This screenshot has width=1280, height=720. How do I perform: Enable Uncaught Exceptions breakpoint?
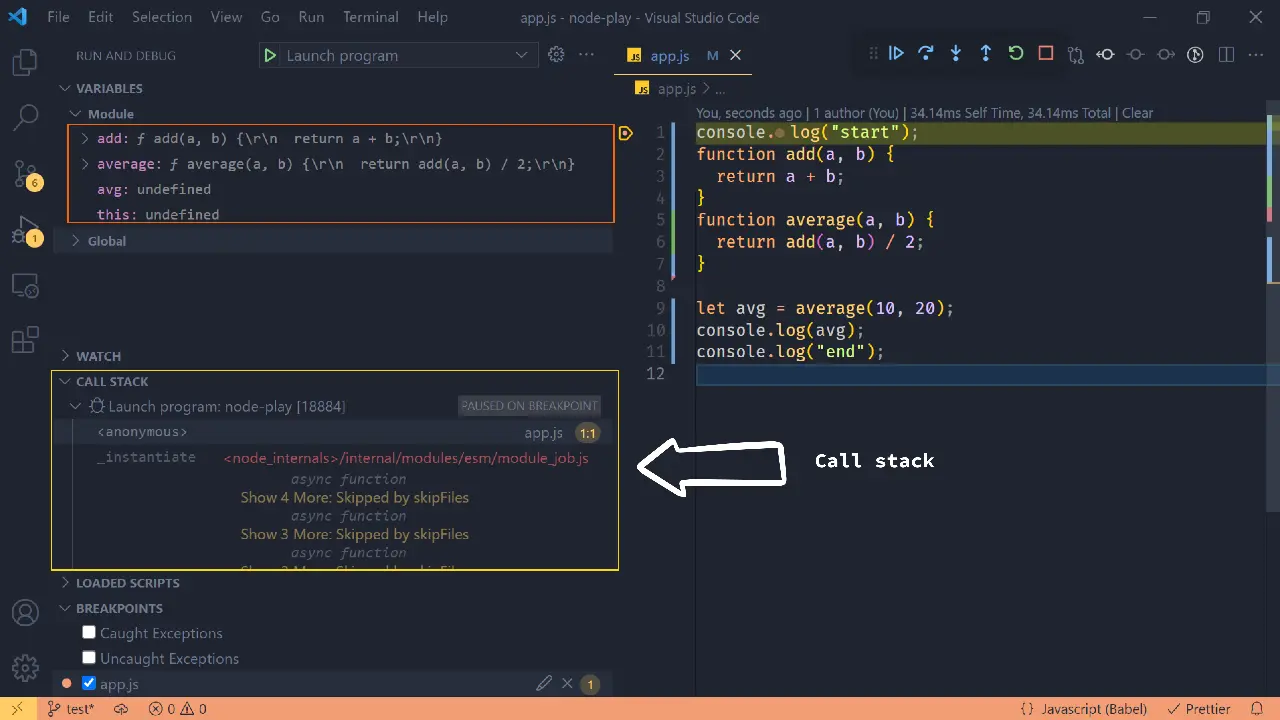[x=89, y=658]
